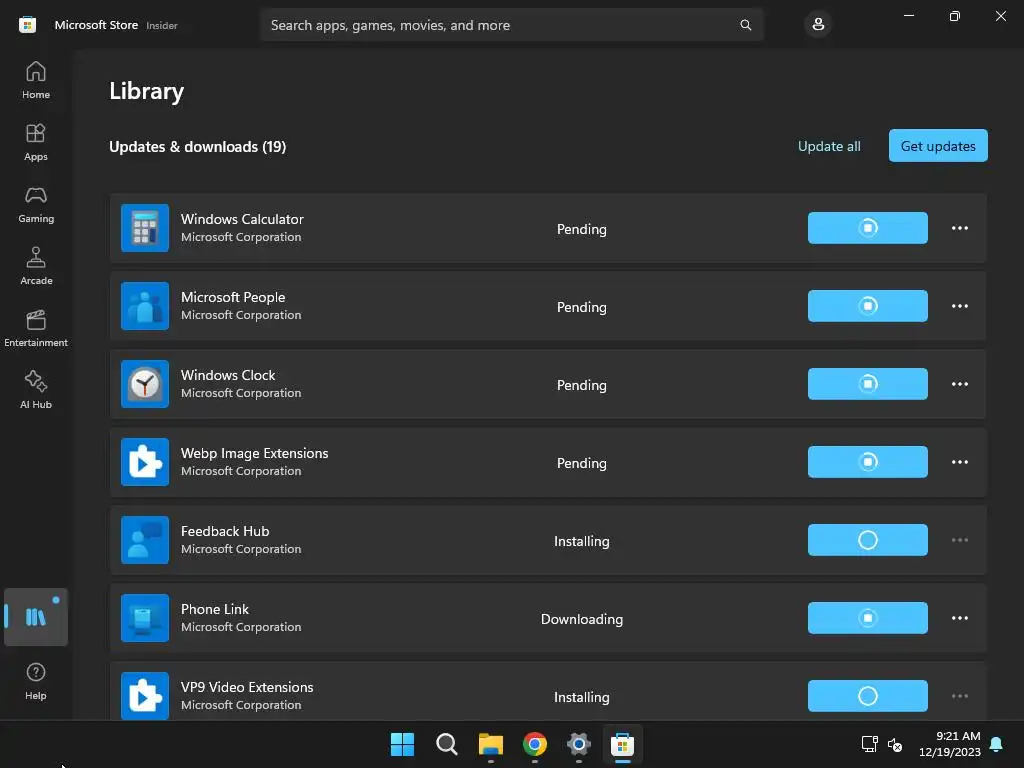Stop the Windows Calculator pending update

tap(867, 228)
